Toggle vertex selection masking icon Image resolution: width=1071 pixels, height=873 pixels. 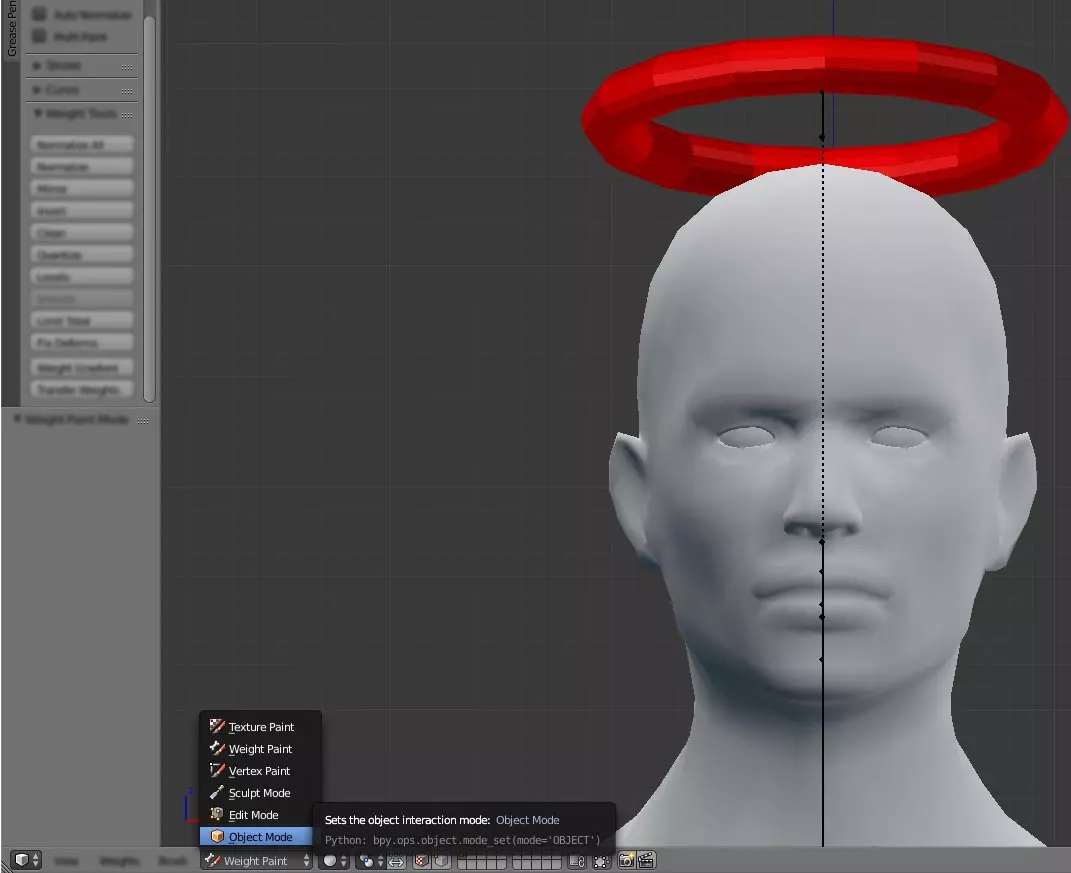coord(440,861)
